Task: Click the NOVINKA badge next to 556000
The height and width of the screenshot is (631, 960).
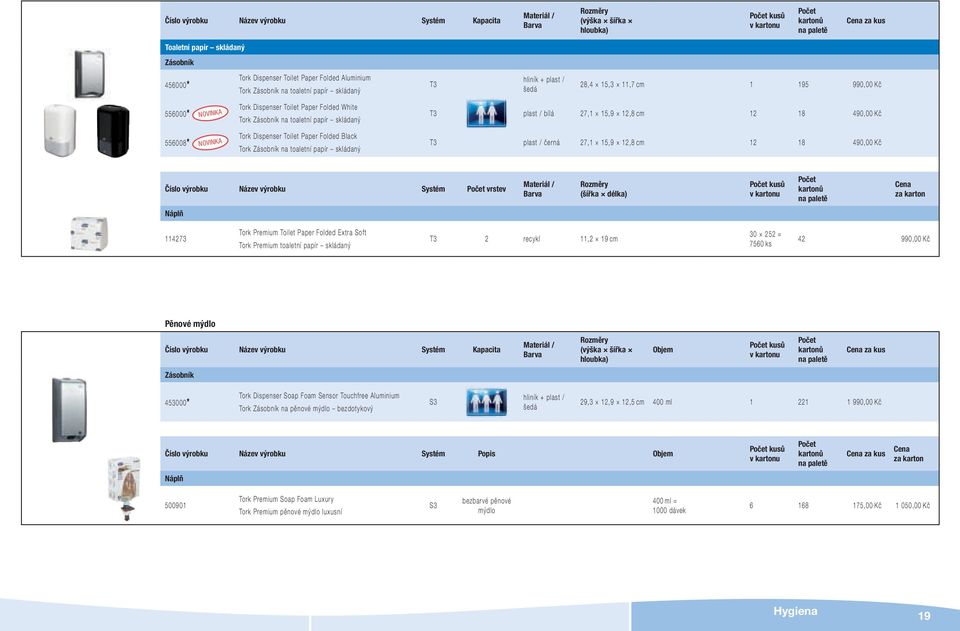Action: point(210,113)
